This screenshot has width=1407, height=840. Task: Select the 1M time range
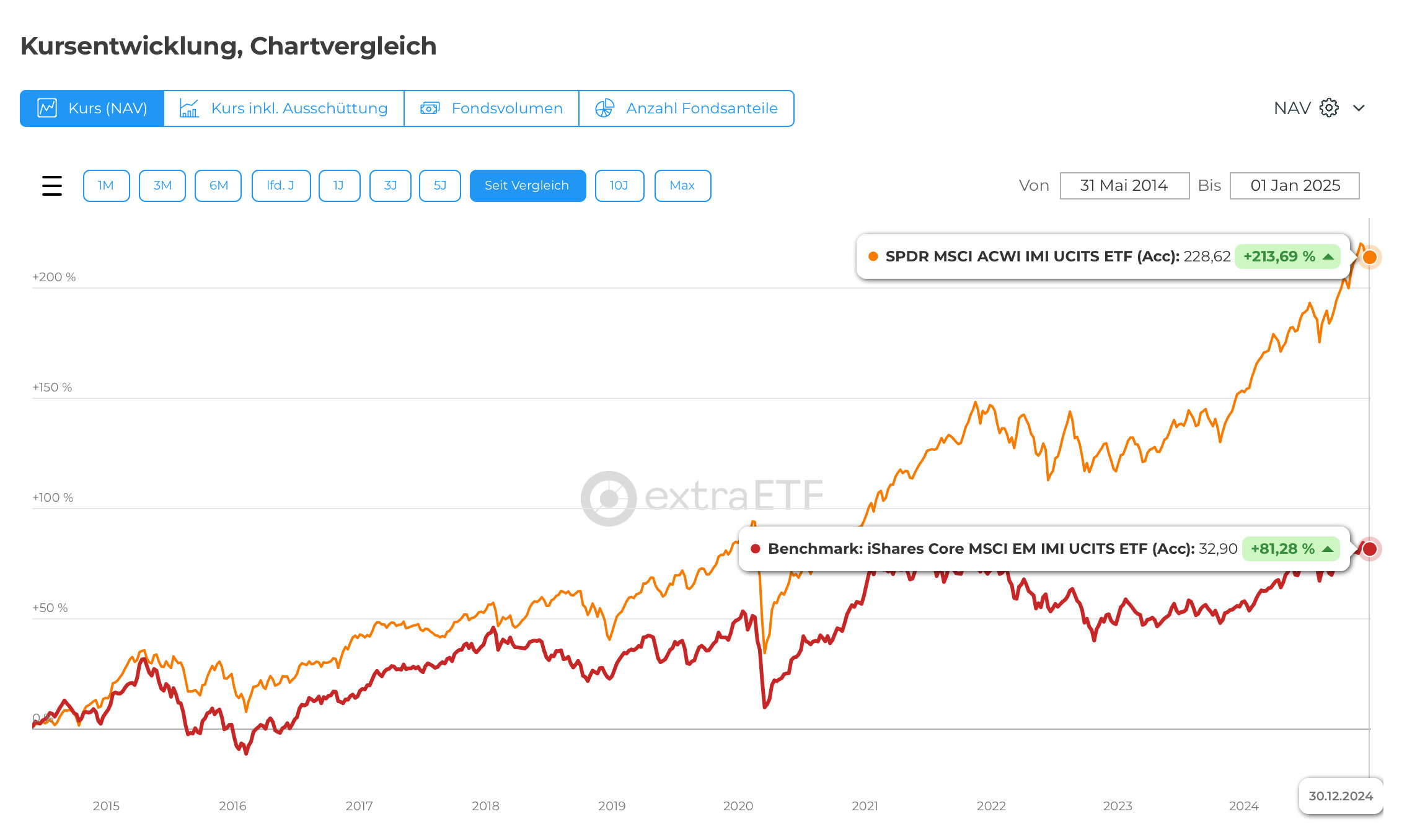coord(106,185)
